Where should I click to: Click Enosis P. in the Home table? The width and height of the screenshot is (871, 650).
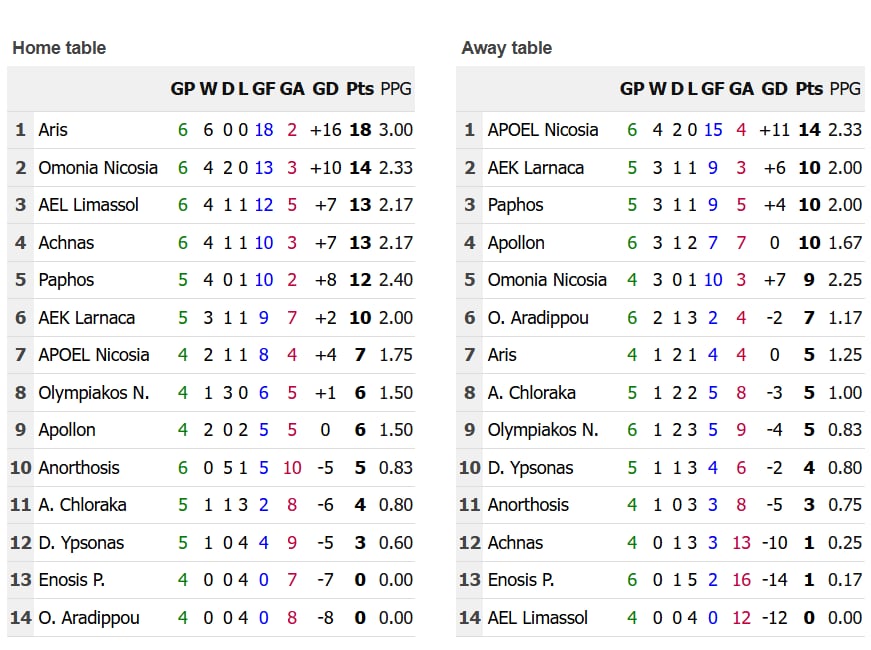point(71,580)
